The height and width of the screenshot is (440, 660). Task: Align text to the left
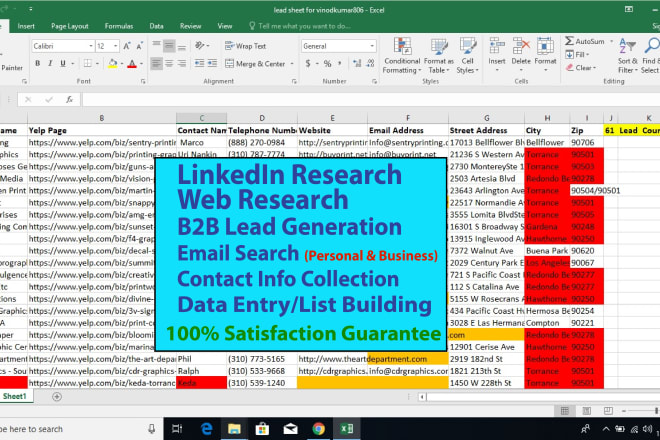click(156, 64)
